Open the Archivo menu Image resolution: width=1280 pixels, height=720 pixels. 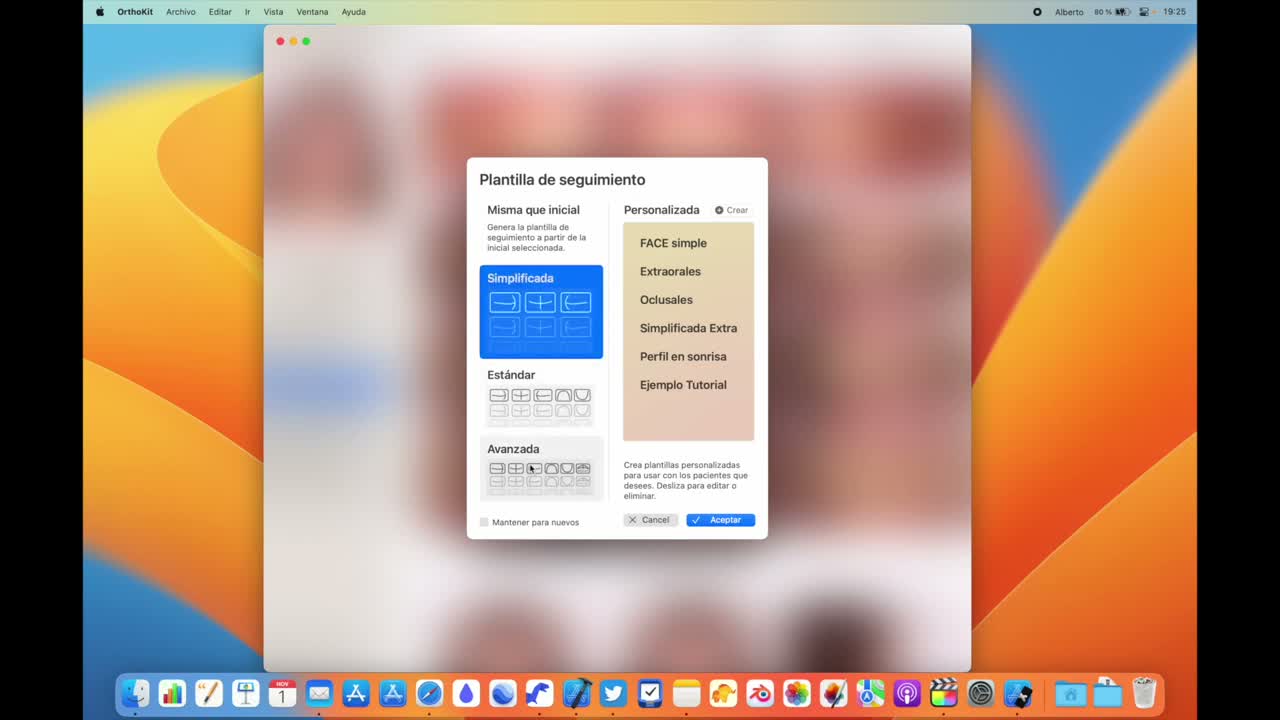click(181, 12)
